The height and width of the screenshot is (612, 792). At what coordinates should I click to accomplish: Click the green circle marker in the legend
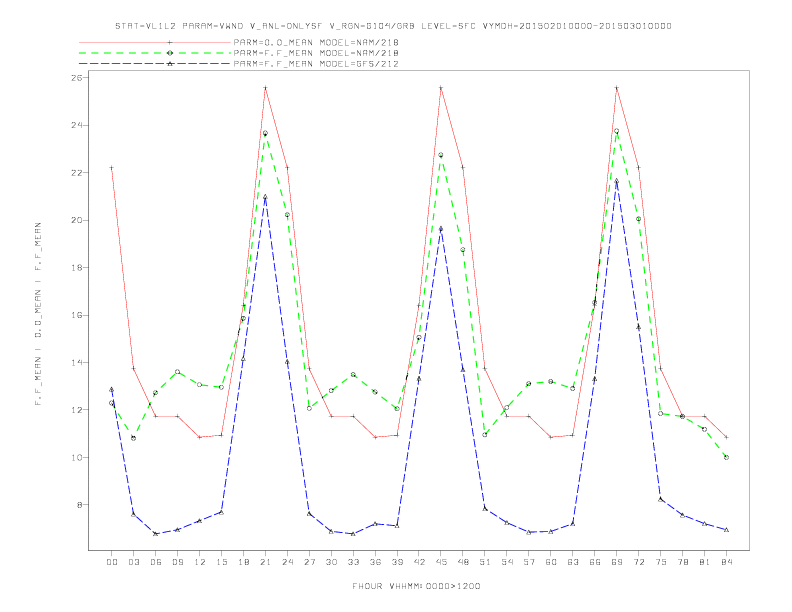click(170, 53)
